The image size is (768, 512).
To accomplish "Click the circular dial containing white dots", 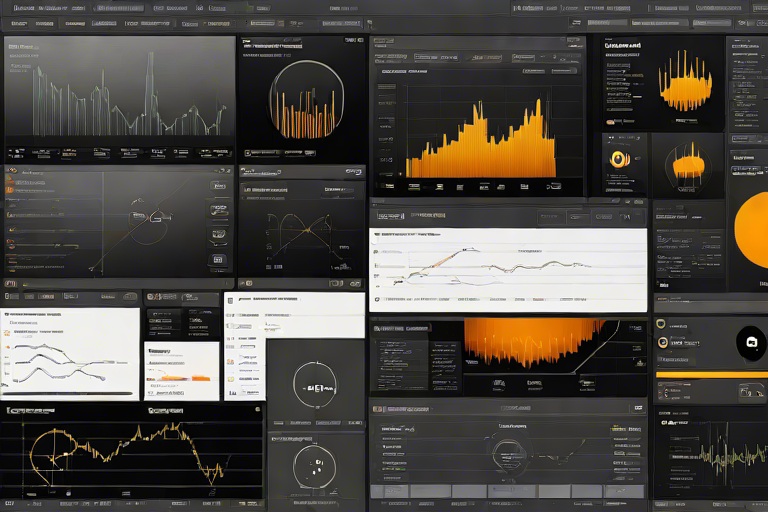I will point(314,467).
